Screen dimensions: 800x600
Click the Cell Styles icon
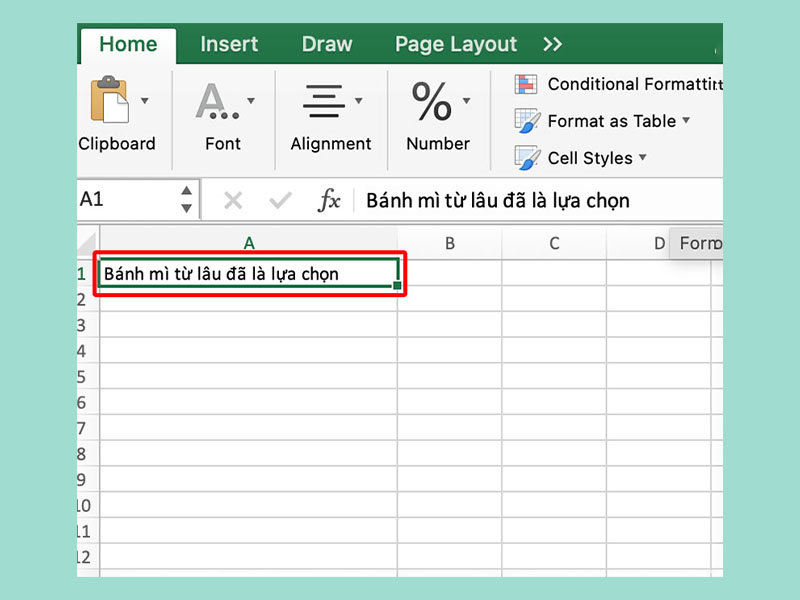pyautogui.click(x=527, y=158)
